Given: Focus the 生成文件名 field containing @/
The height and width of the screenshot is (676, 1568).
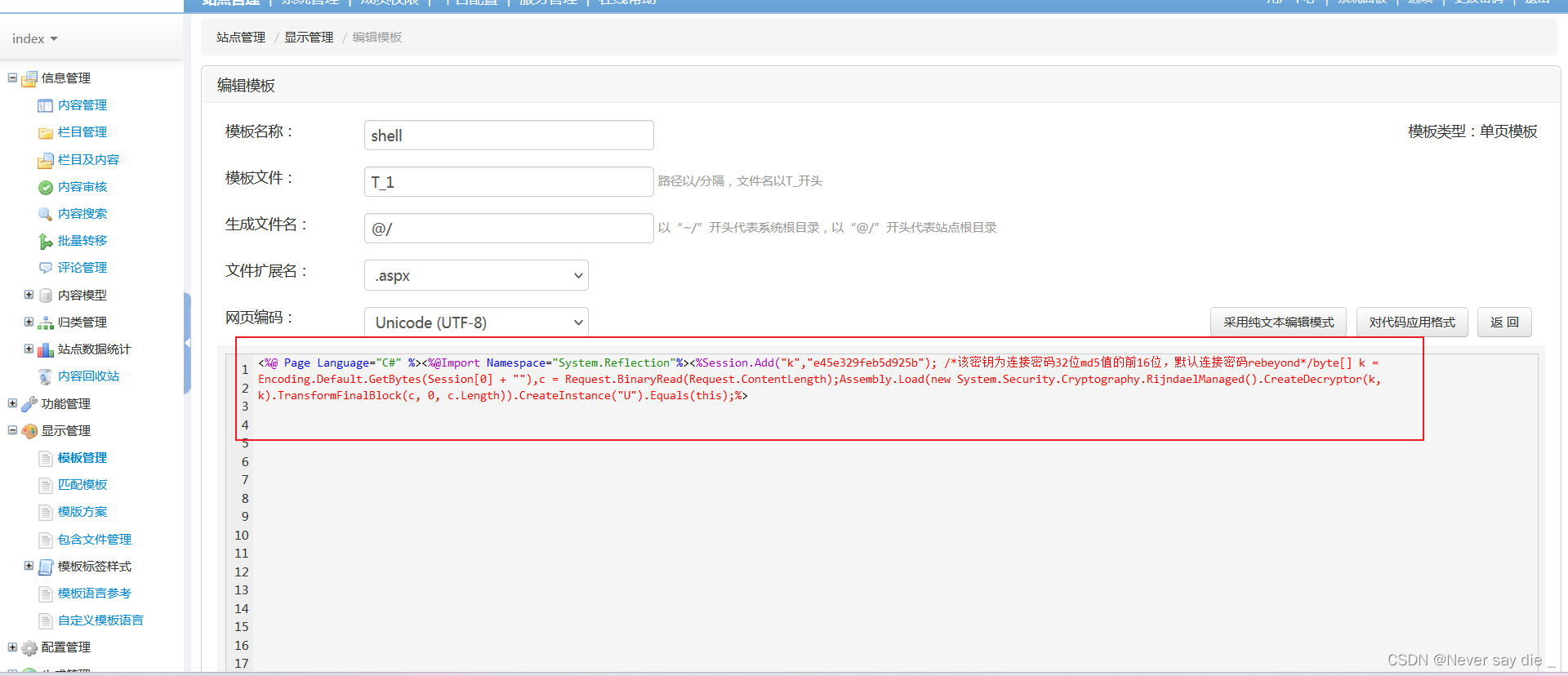Looking at the screenshot, I should (x=509, y=229).
